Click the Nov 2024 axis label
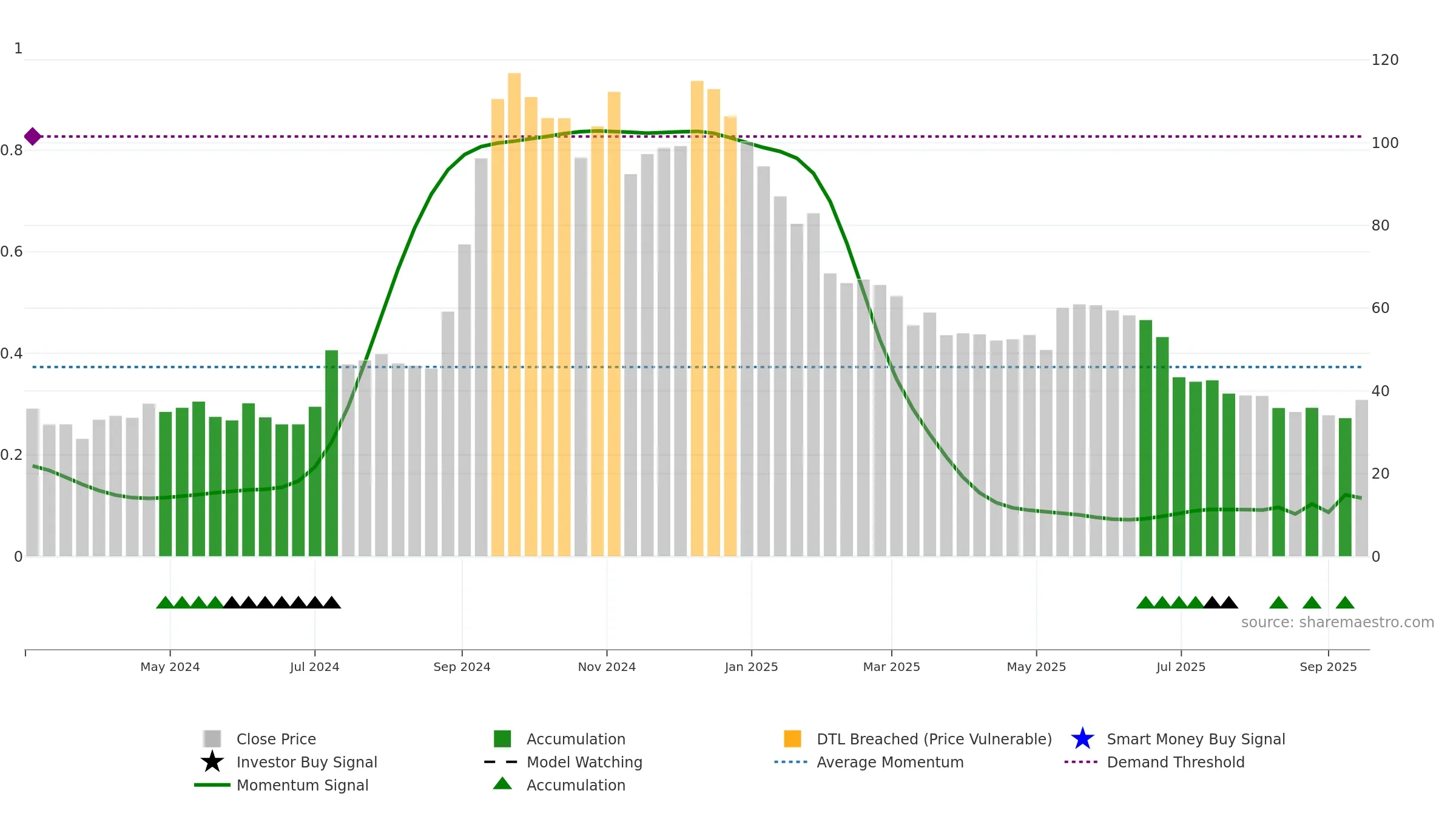This screenshot has width=1456, height=819. pyautogui.click(x=607, y=667)
